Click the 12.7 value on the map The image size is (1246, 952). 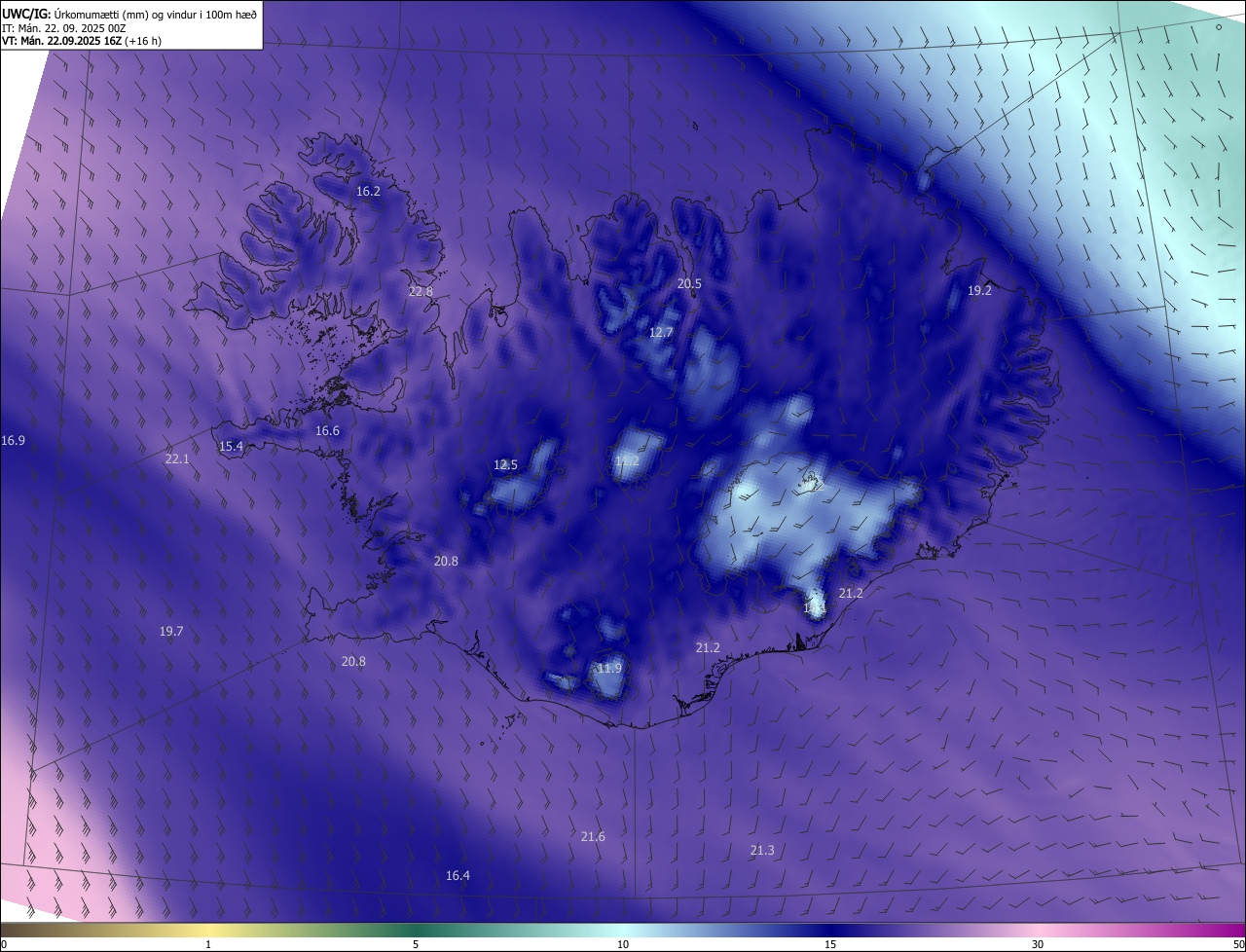click(x=661, y=333)
